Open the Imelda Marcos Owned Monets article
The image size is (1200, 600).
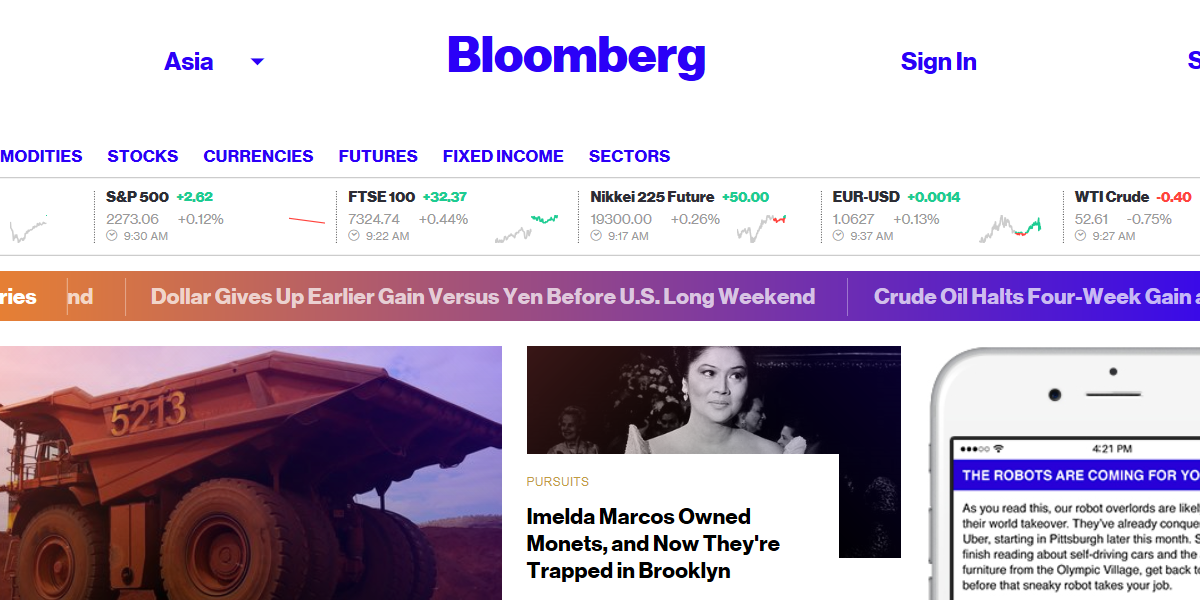click(x=653, y=543)
